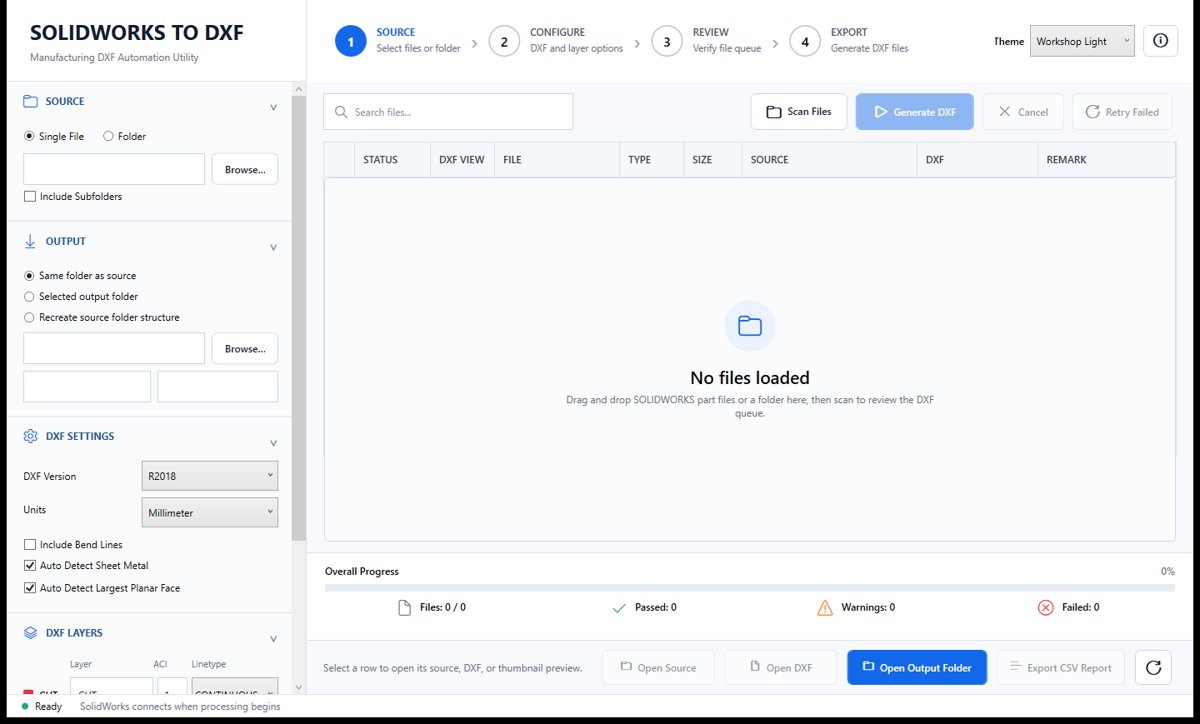
Task: Choose Recreate source folder structure option
Action: point(28,317)
